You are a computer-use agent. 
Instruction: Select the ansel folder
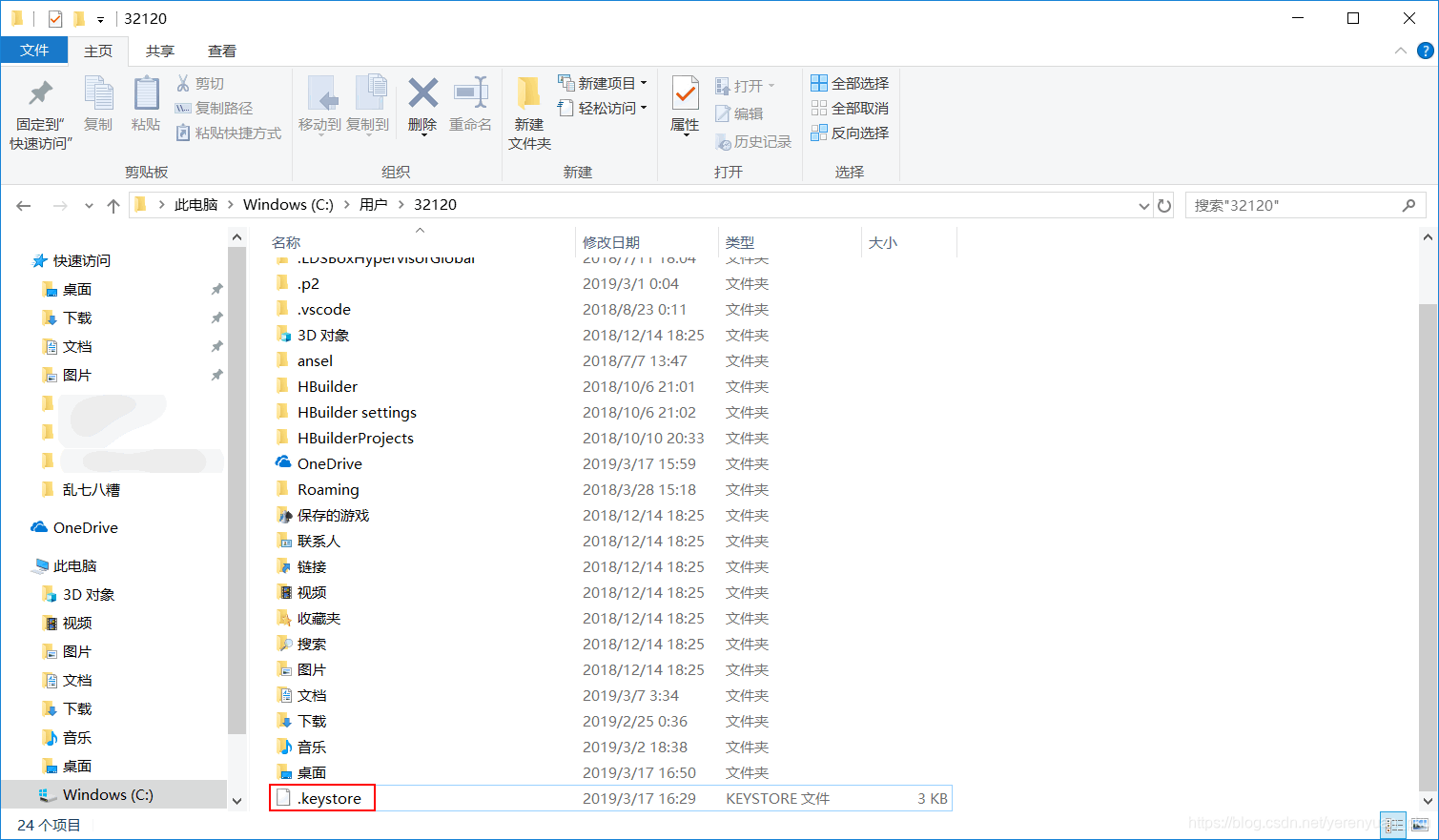click(x=315, y=360)
